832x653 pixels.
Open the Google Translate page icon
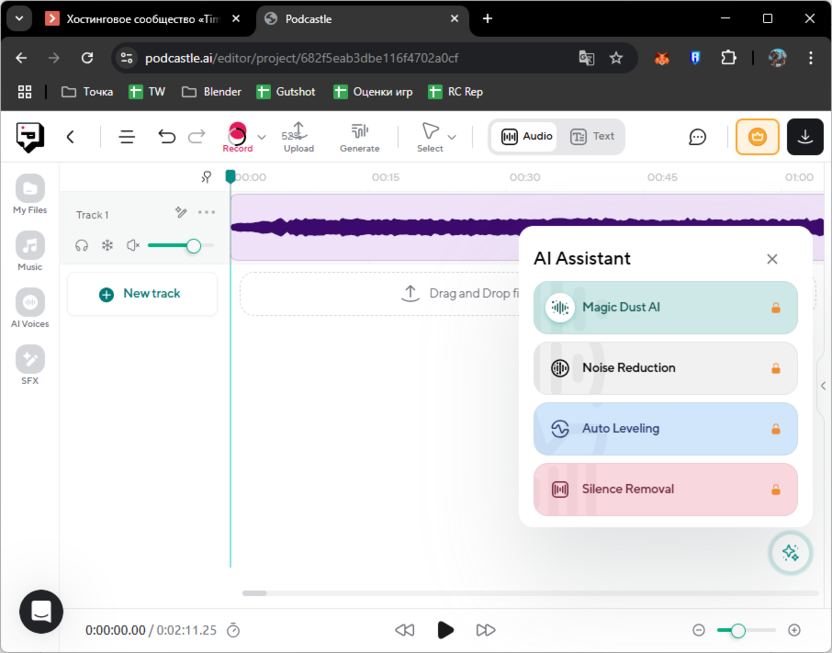tap(586, 58)
